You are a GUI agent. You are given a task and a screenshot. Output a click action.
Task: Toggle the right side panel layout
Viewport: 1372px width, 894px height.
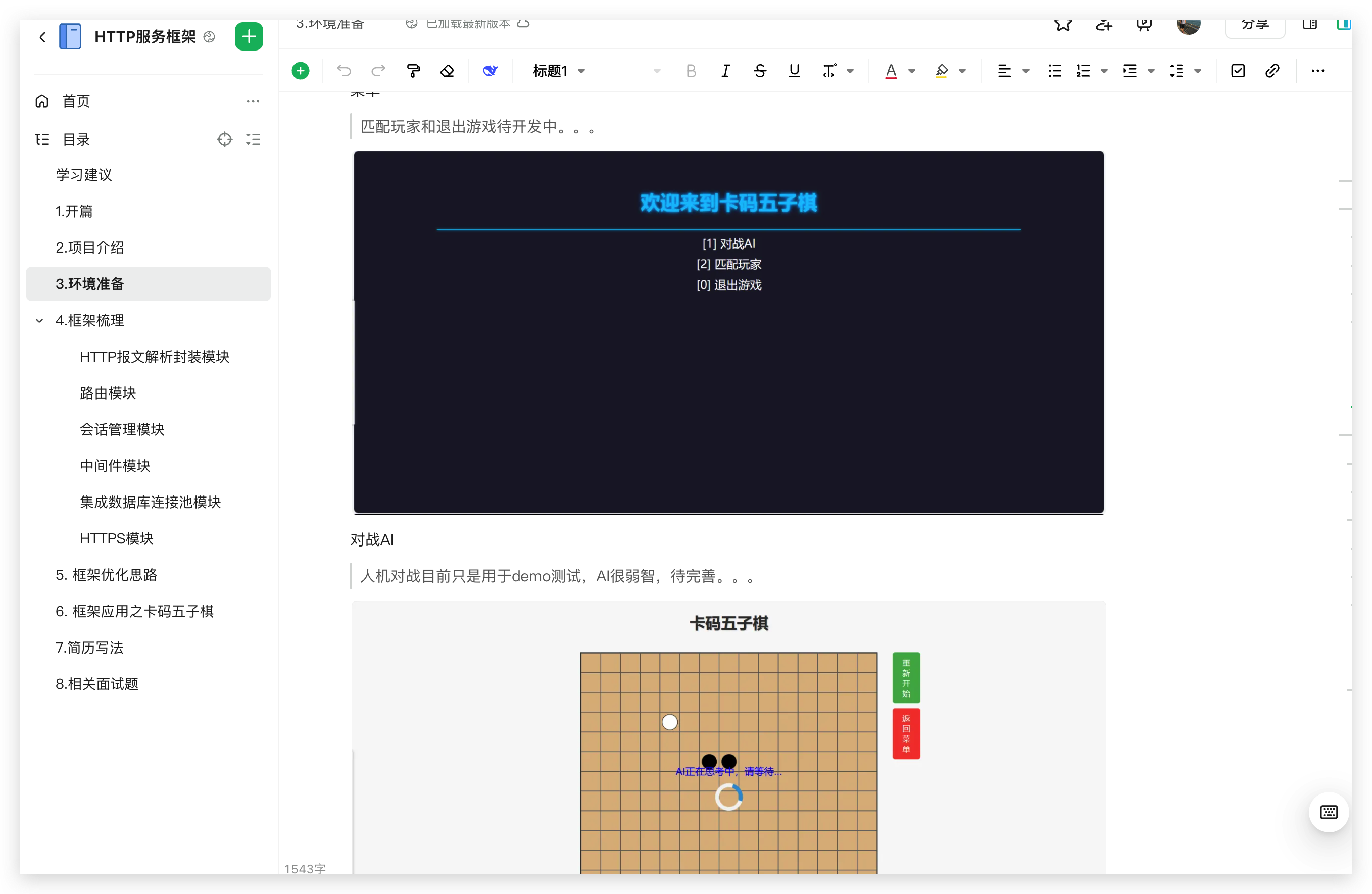point(1310,24)
